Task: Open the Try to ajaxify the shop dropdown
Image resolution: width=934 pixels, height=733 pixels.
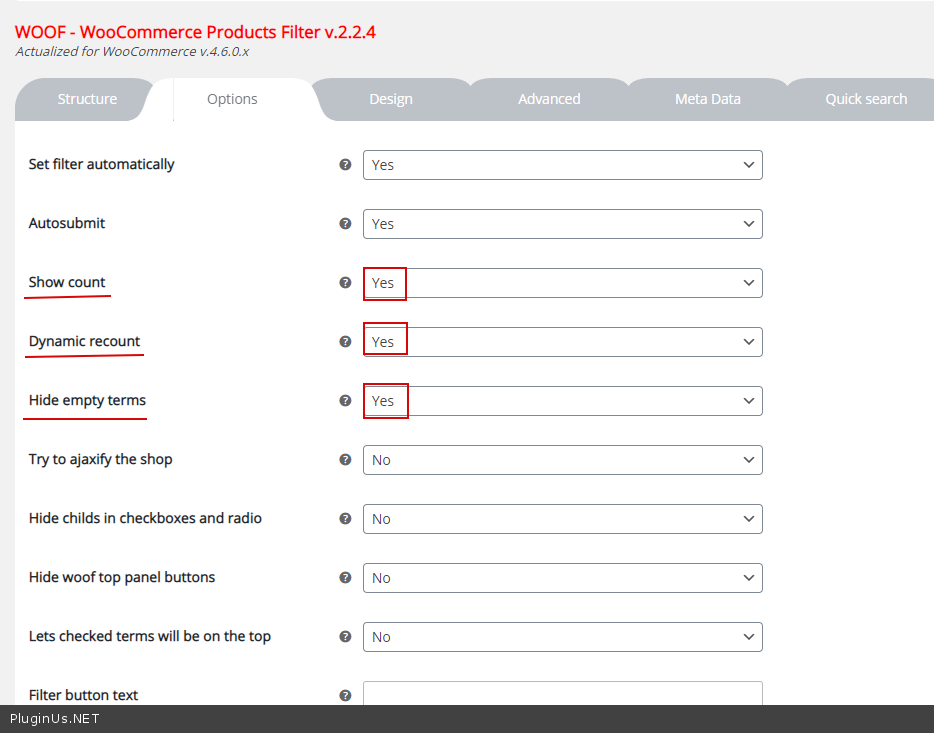Action: click(562, 460)
